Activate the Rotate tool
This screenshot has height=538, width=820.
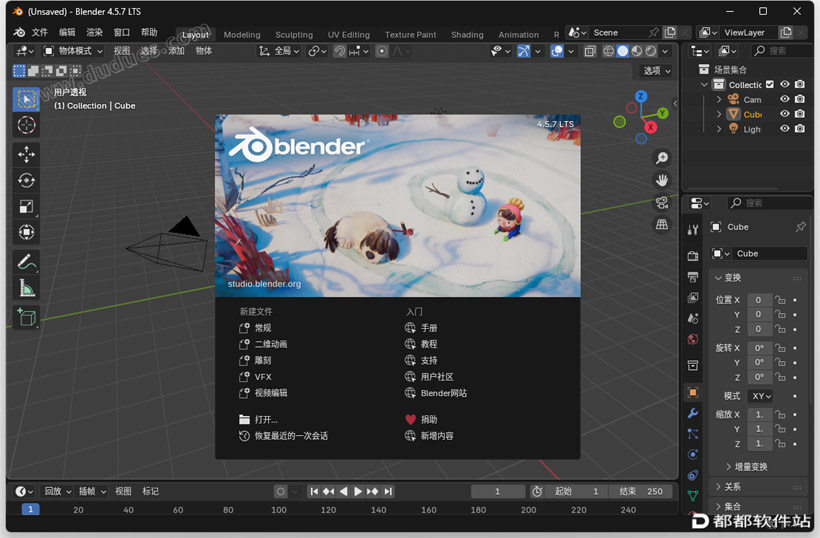tap(26, 180)
